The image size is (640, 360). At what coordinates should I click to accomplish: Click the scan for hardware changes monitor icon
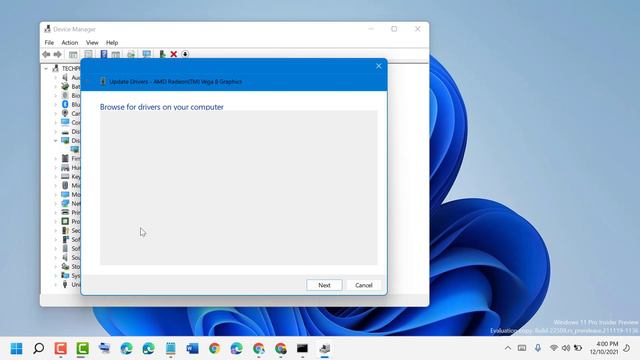click(147, 54)
